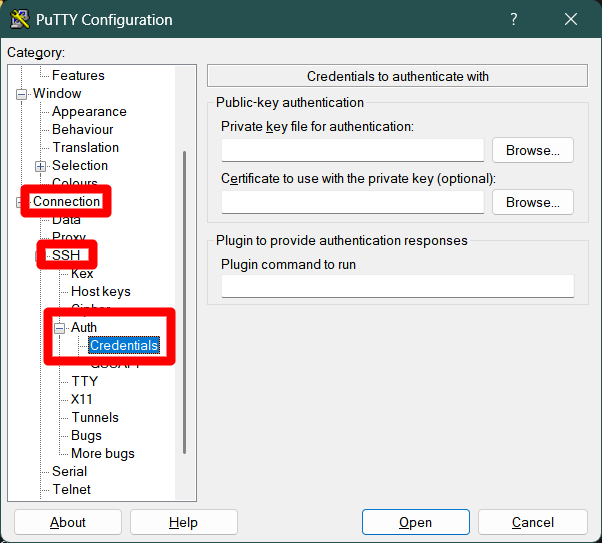
Task: Open the Tunnels settings category
Action: pos(95,417)
